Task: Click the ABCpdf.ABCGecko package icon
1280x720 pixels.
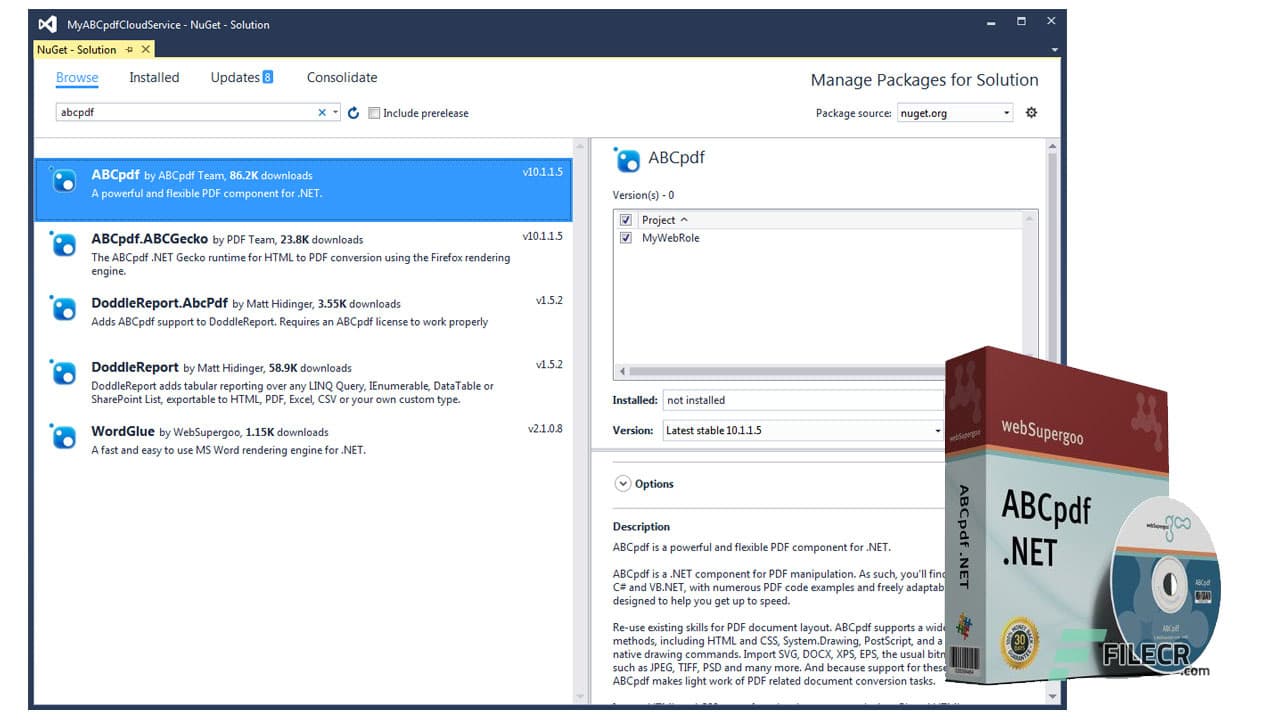Action: (63, 245)
